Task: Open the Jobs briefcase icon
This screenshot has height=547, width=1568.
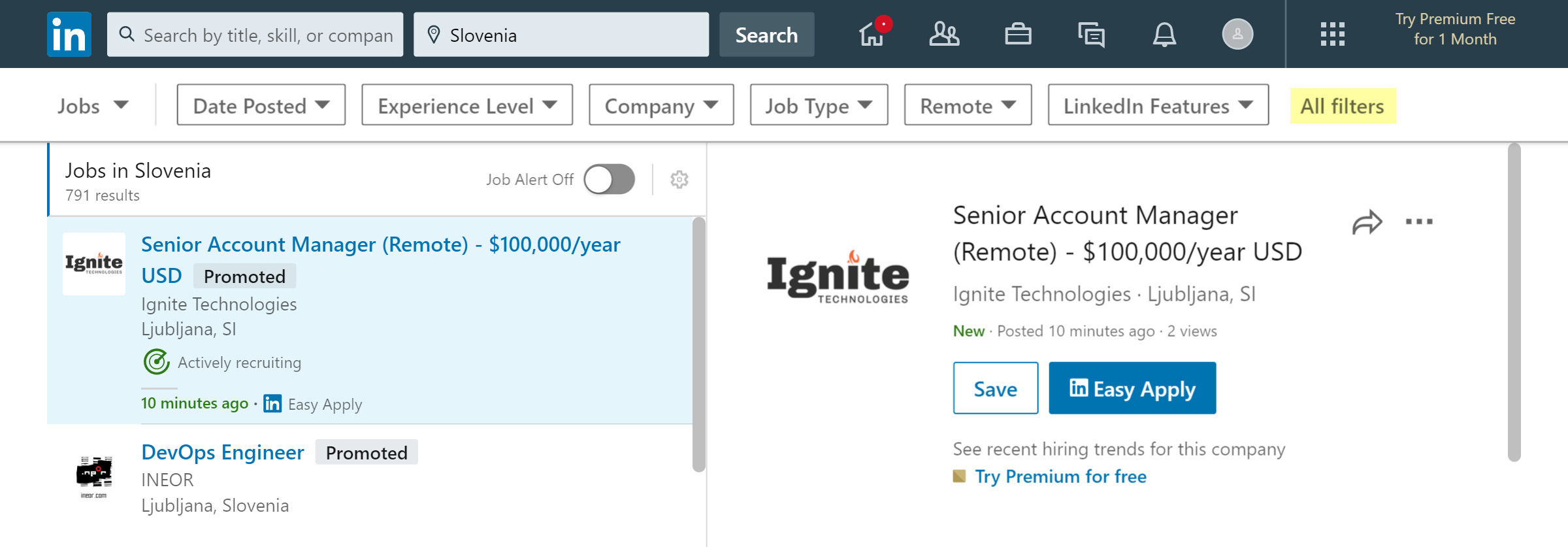Action: click(x=1018, y=34)
